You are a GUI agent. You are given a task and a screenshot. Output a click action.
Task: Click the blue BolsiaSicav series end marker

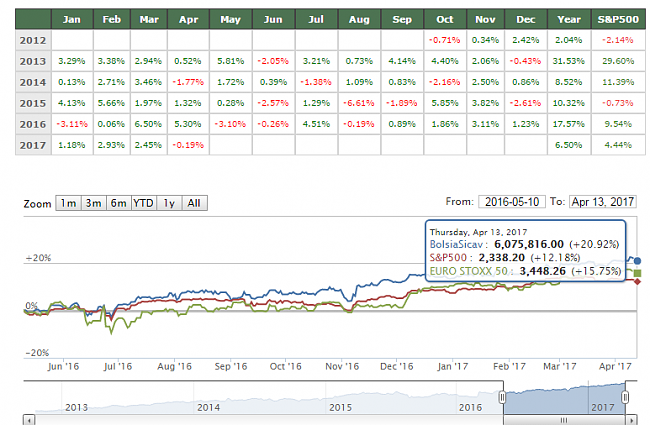637,261
